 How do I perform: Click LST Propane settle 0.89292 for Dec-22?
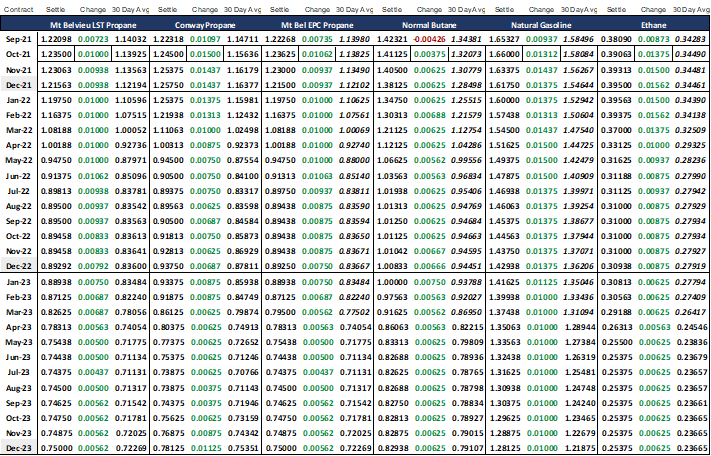(x=56, y=267)
